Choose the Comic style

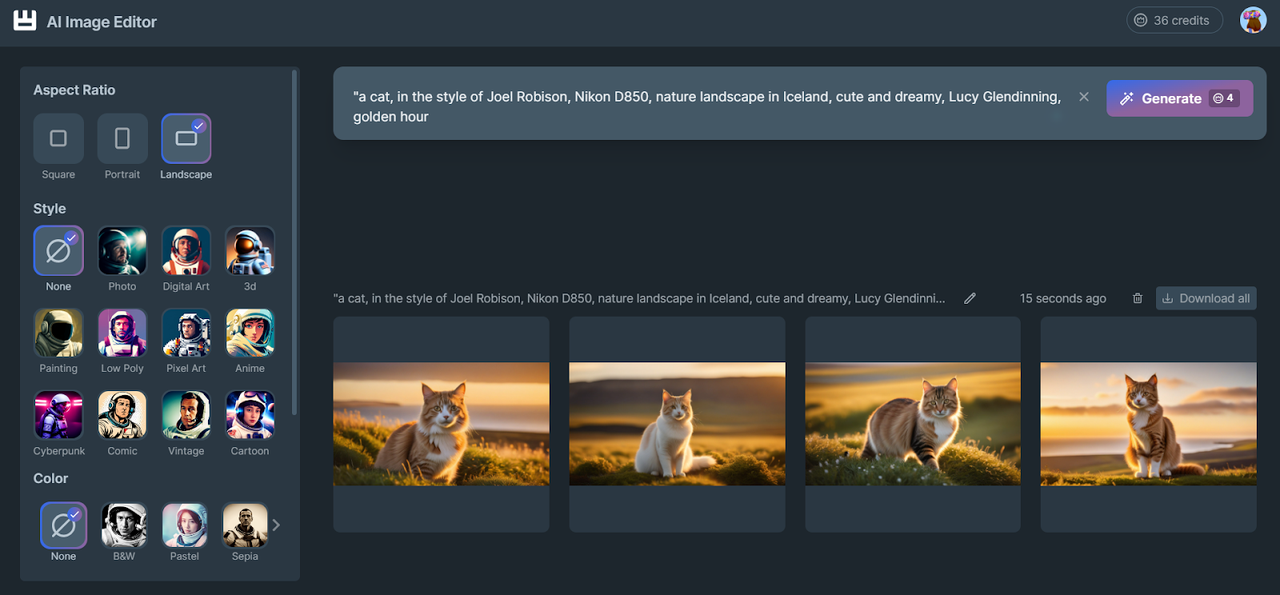[122, 415]
